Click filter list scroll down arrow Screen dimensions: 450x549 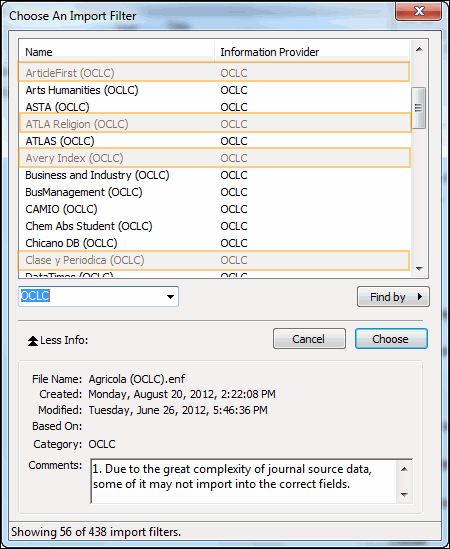[x=419, y=269]
